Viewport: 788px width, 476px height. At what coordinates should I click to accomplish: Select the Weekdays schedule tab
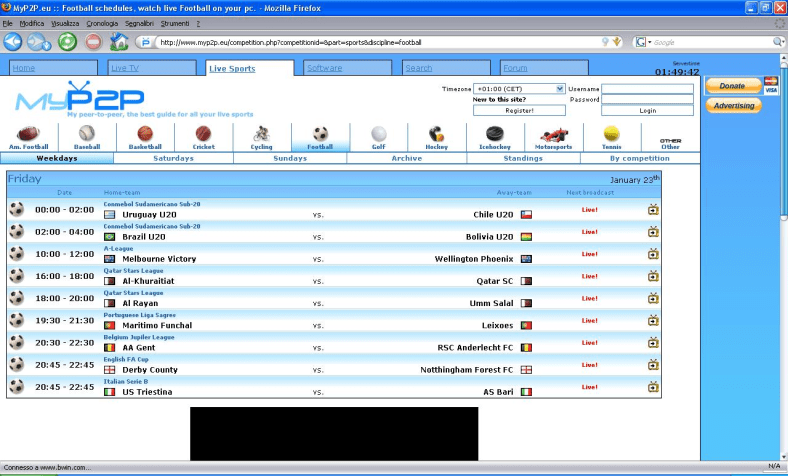57,158
